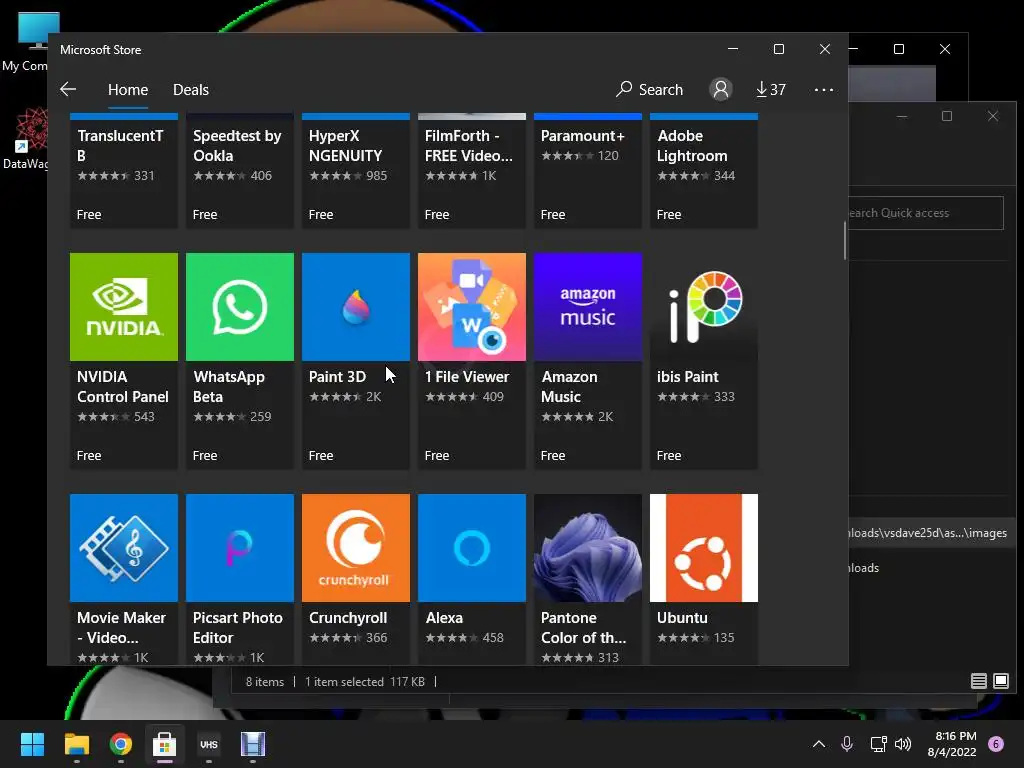Select the ibis Paint app icon

pos(704,307)
